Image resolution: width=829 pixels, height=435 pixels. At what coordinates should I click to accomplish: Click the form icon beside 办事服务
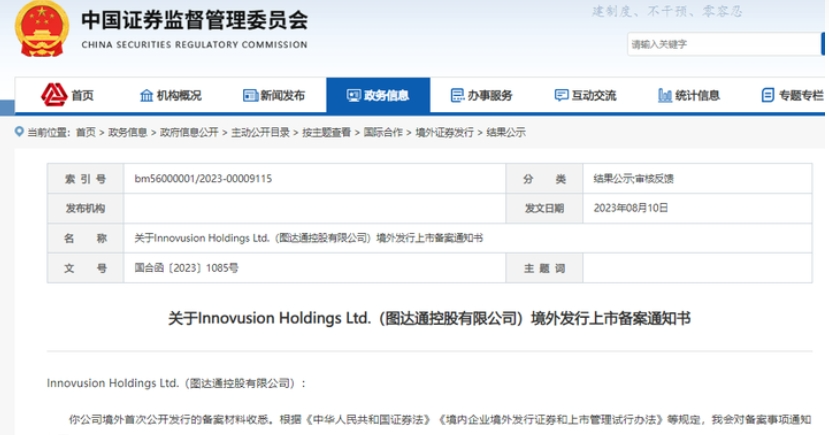point(457,95)
